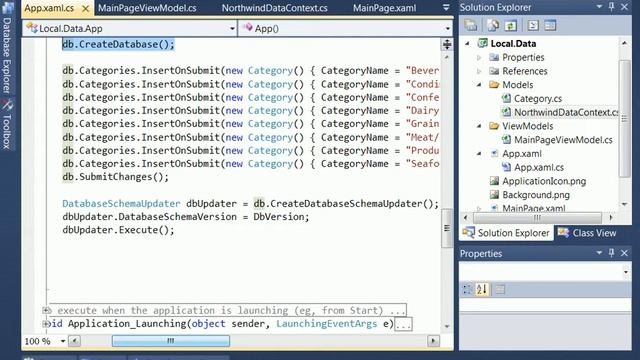
Task: Collapse the Models folder
Action: tap(480, 85)
